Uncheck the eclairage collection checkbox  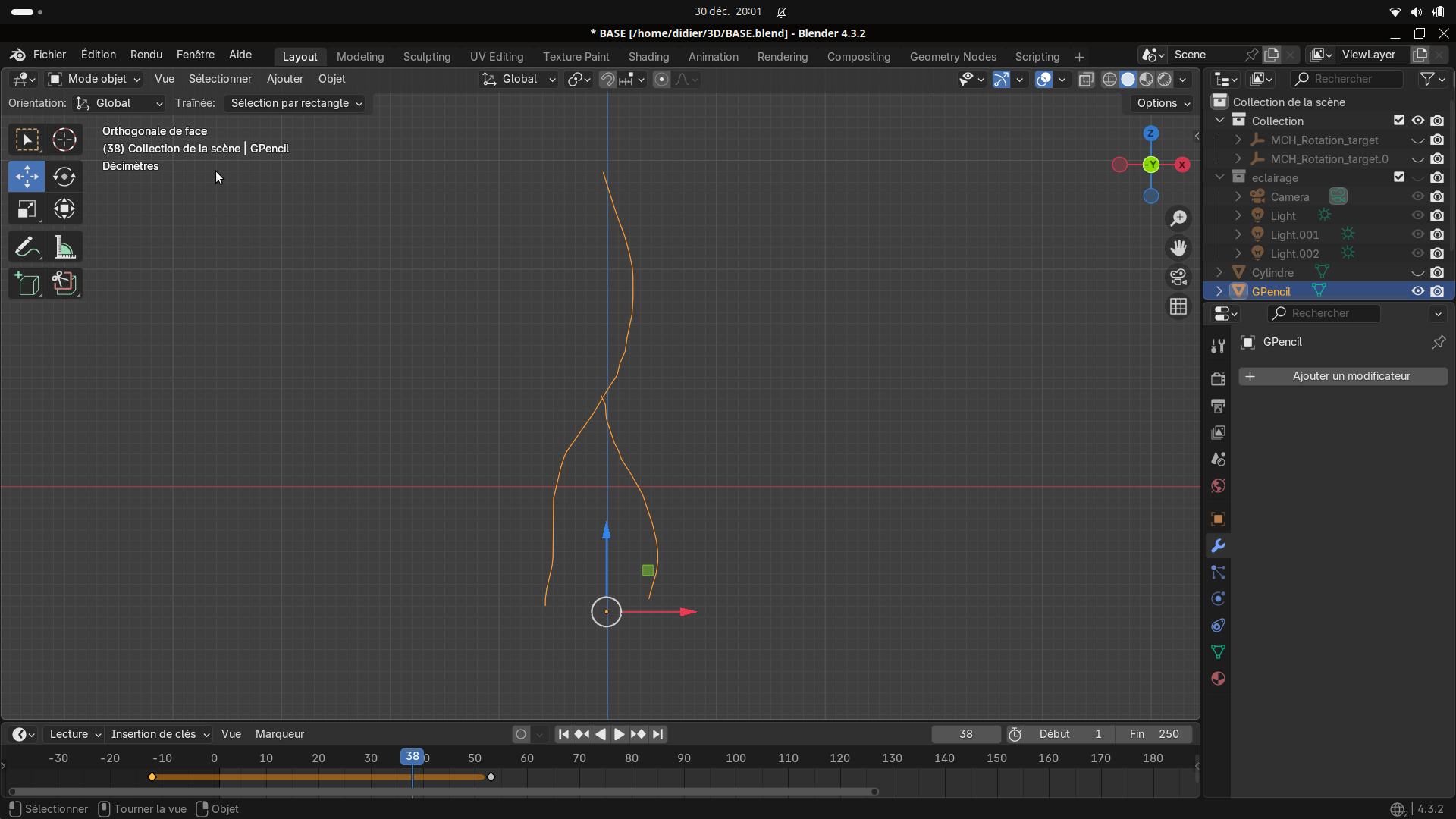coord(1399,177)
